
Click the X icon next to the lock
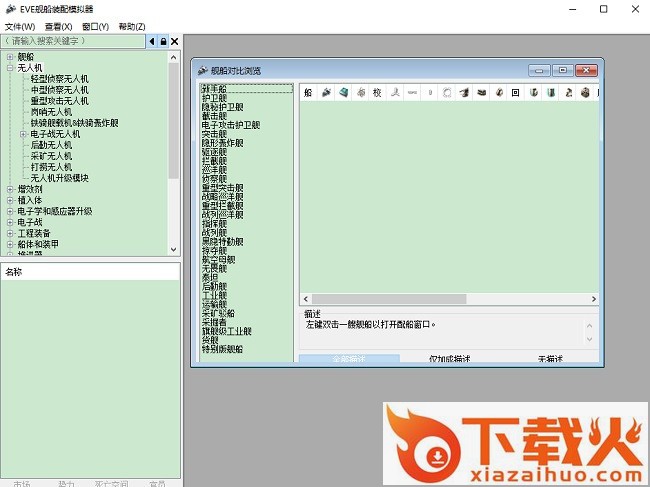tap(175, 41)
